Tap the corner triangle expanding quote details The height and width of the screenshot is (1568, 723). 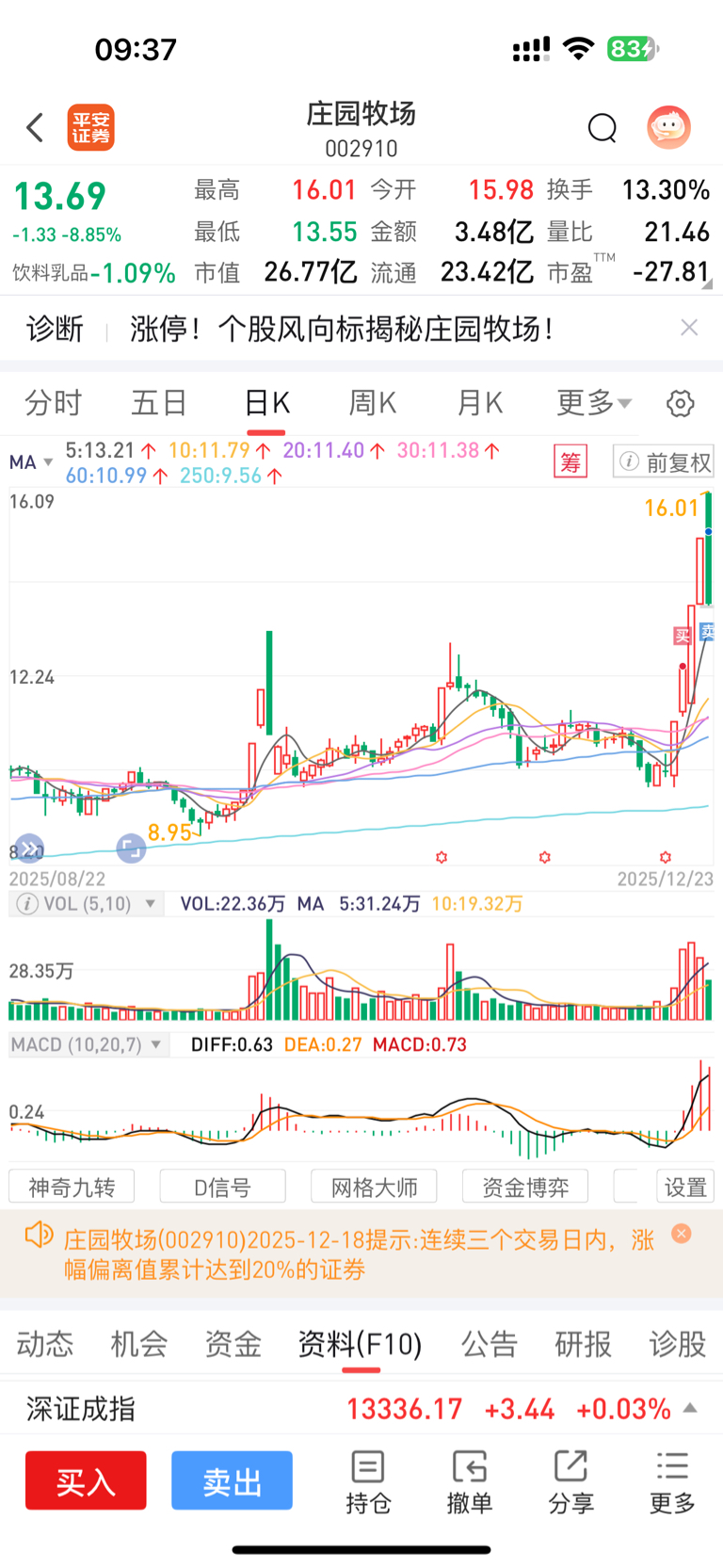pos(707,283)
